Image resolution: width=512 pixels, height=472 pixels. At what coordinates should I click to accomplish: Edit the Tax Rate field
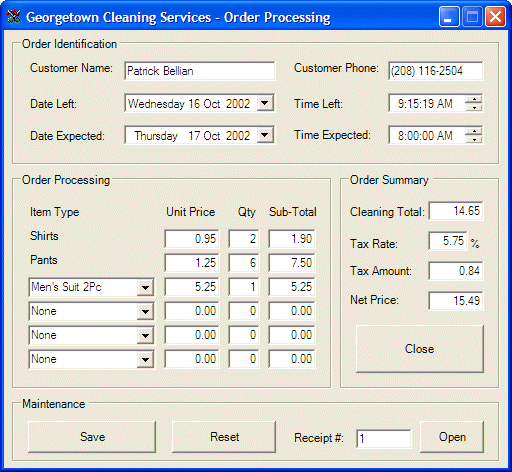[x=448, y=241]
